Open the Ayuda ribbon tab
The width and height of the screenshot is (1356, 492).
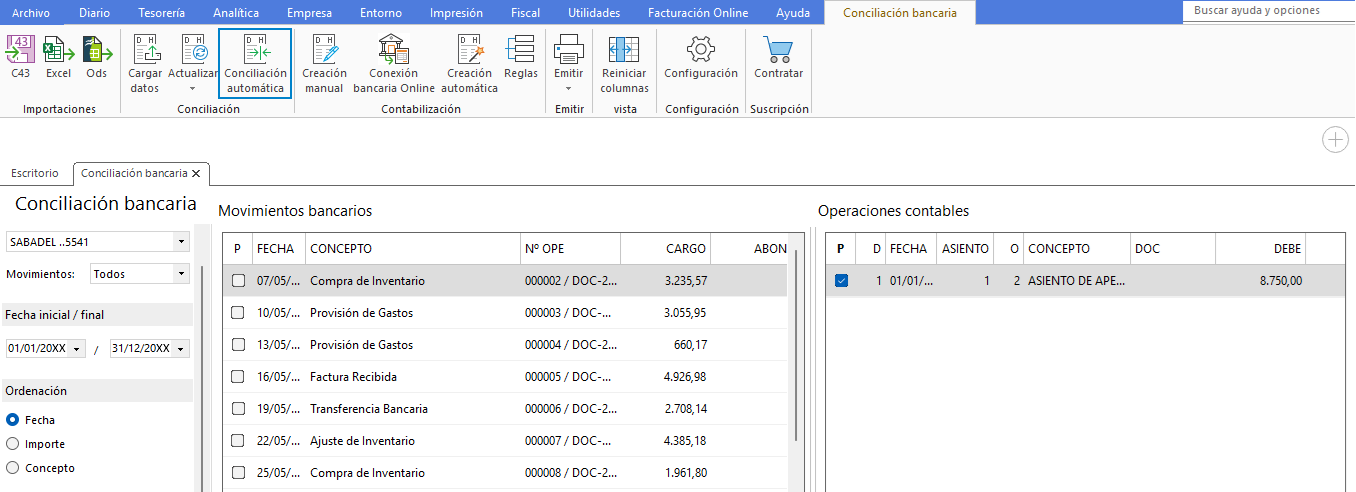click(x=793, y=13)
